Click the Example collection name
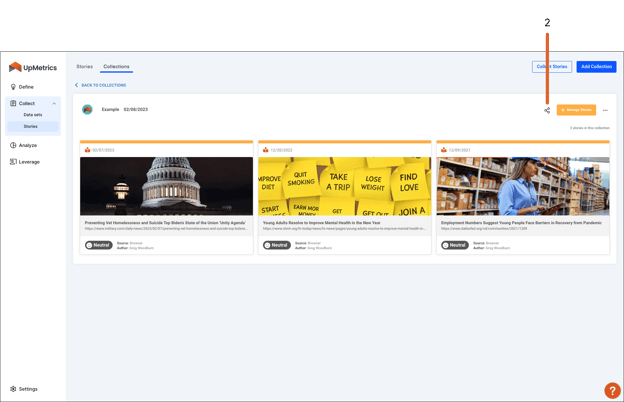This screenshot has height=402, width=624. coord(110,109)
